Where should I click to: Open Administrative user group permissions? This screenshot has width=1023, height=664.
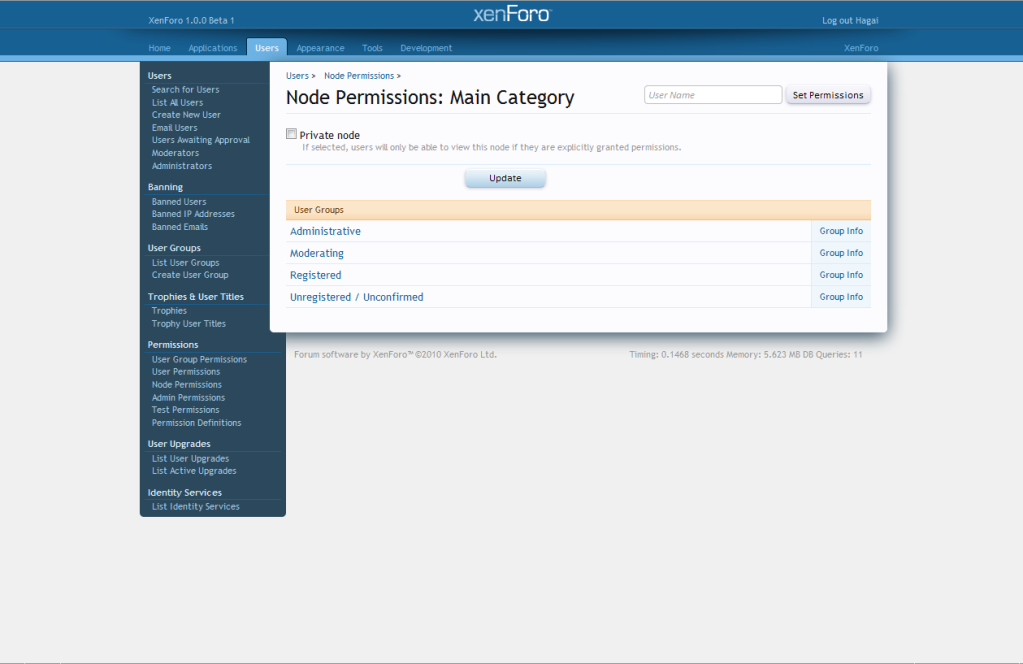(326, 231)
